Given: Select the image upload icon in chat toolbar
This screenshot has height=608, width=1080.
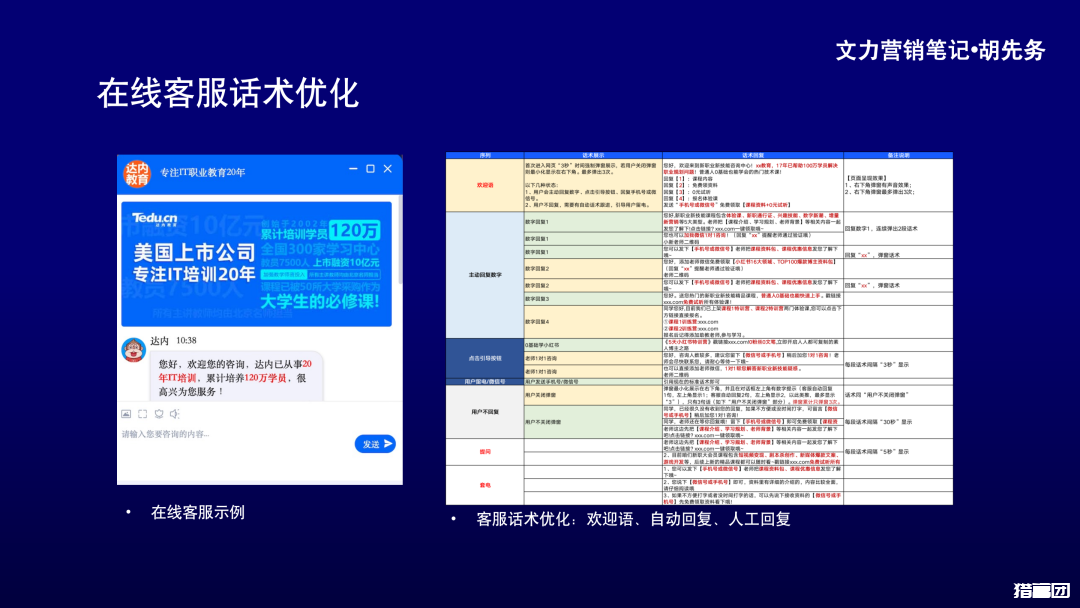Looking at the screenshot, I should tap(126, 414).
